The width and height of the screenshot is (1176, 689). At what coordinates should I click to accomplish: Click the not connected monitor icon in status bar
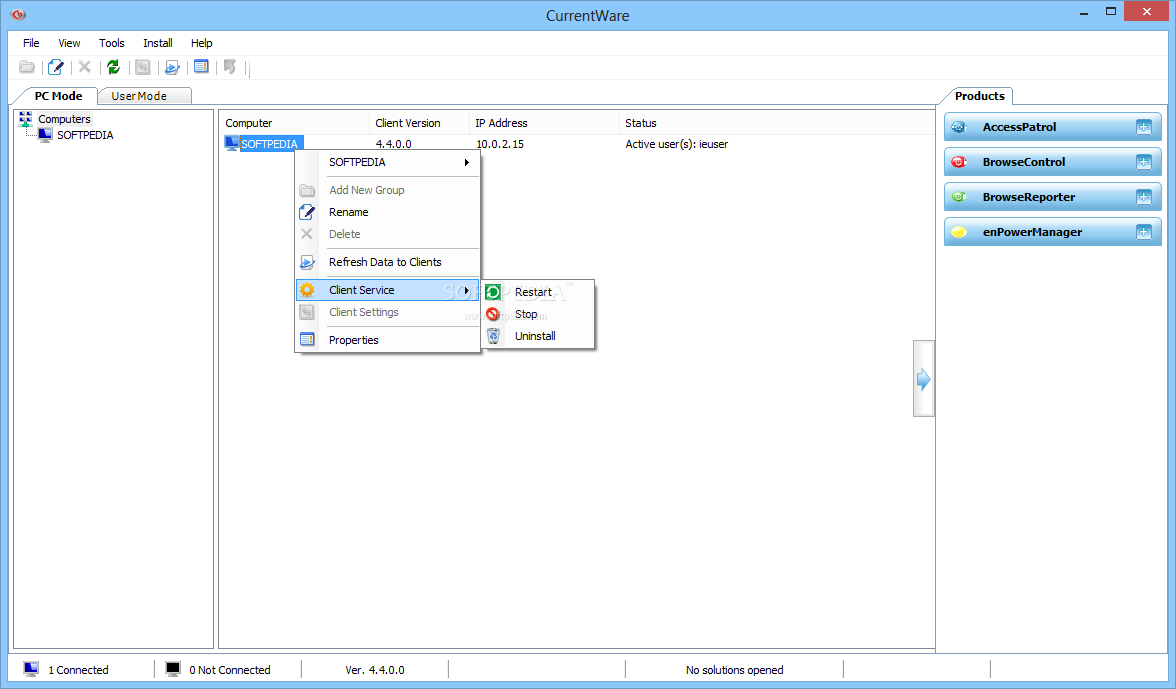(172, 669)
